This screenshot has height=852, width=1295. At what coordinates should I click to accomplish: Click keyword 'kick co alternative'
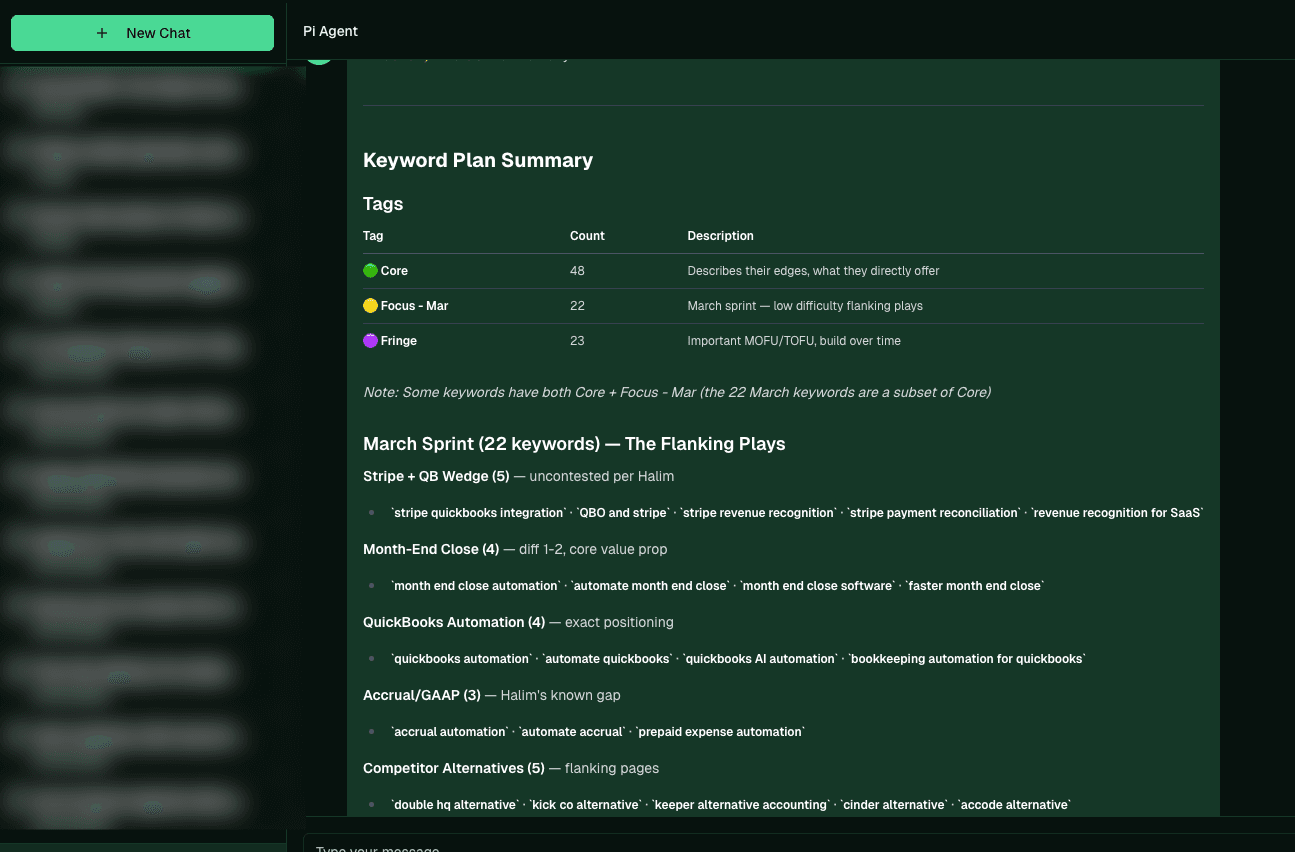585,805
